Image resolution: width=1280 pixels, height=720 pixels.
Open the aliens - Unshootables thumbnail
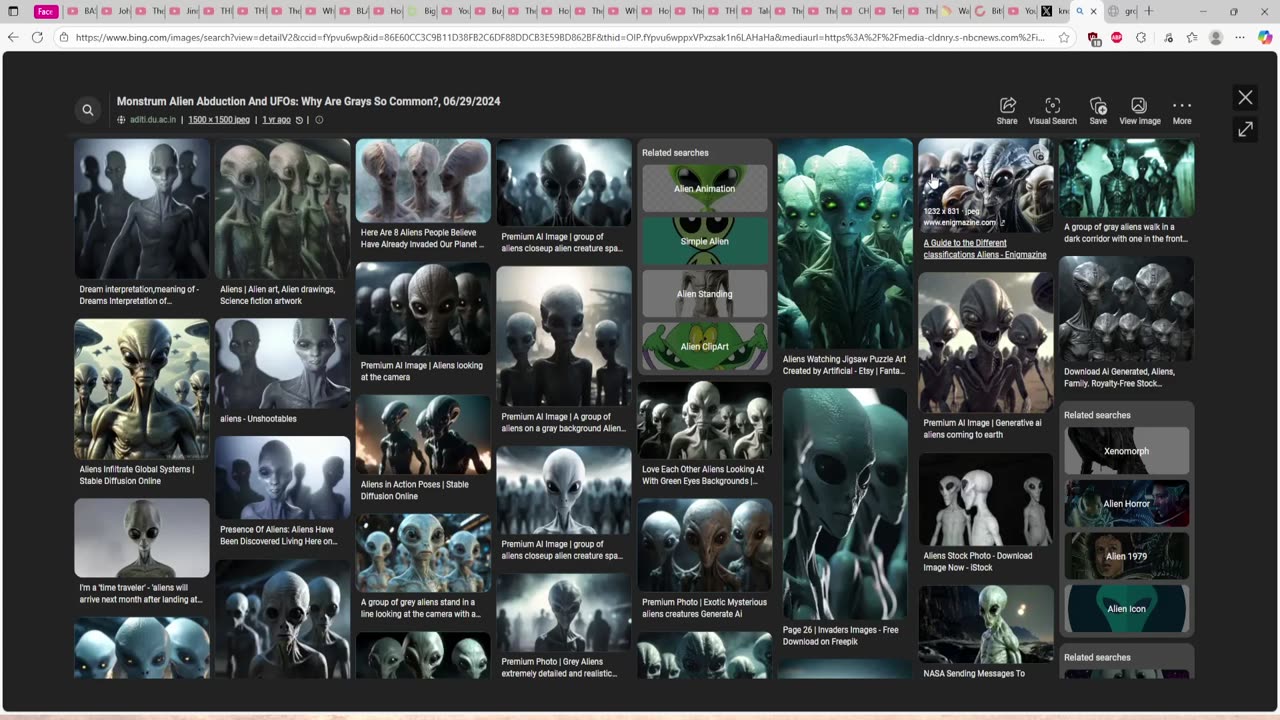point(283,364)
